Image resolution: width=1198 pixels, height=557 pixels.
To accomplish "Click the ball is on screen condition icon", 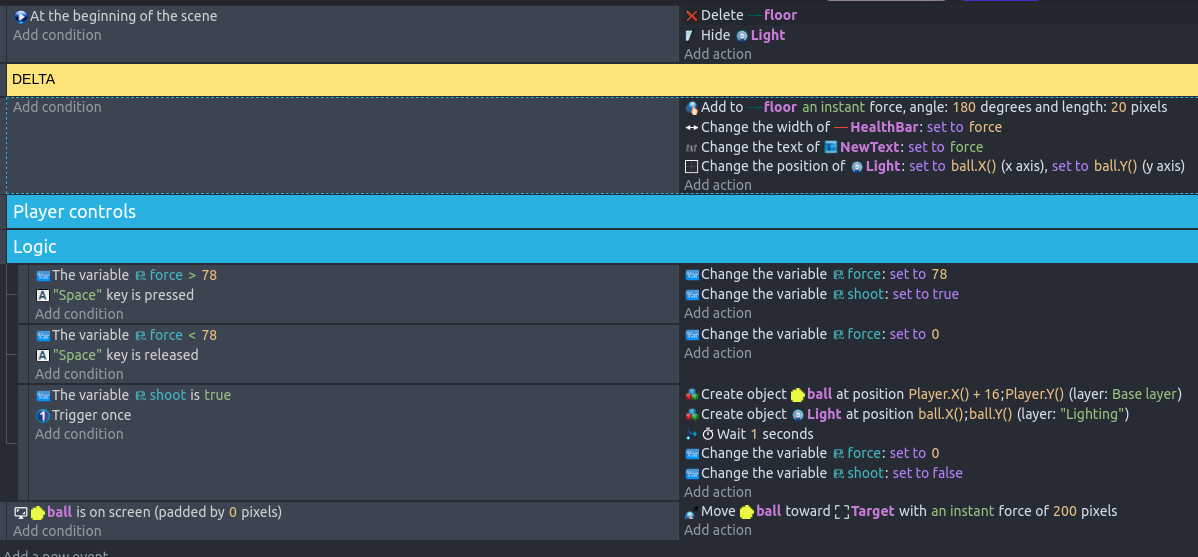I will pyautogui.click(x=20, y=512).
